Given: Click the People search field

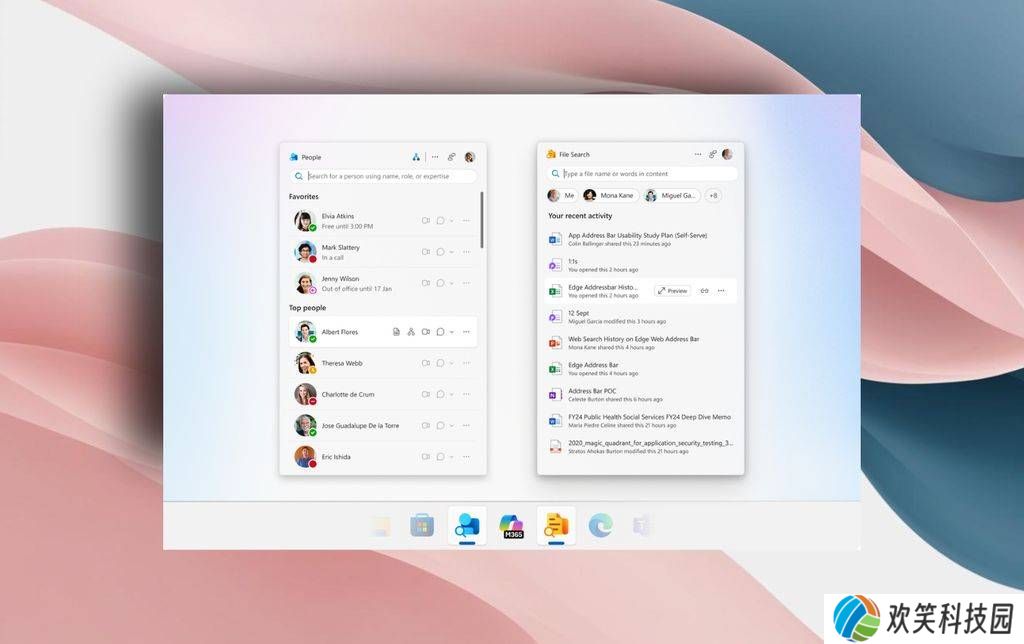Looking at the screenshot, I should click(383, 176).
